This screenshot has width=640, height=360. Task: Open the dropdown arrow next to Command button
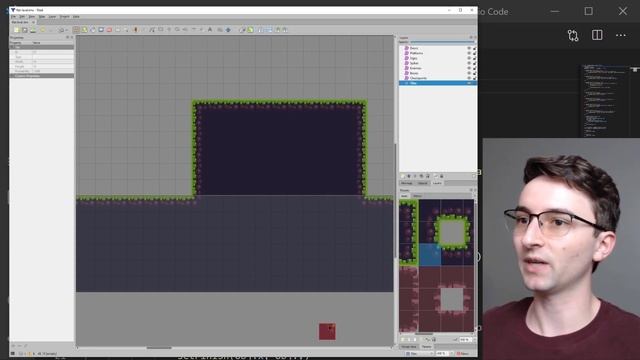pos(67,30)
